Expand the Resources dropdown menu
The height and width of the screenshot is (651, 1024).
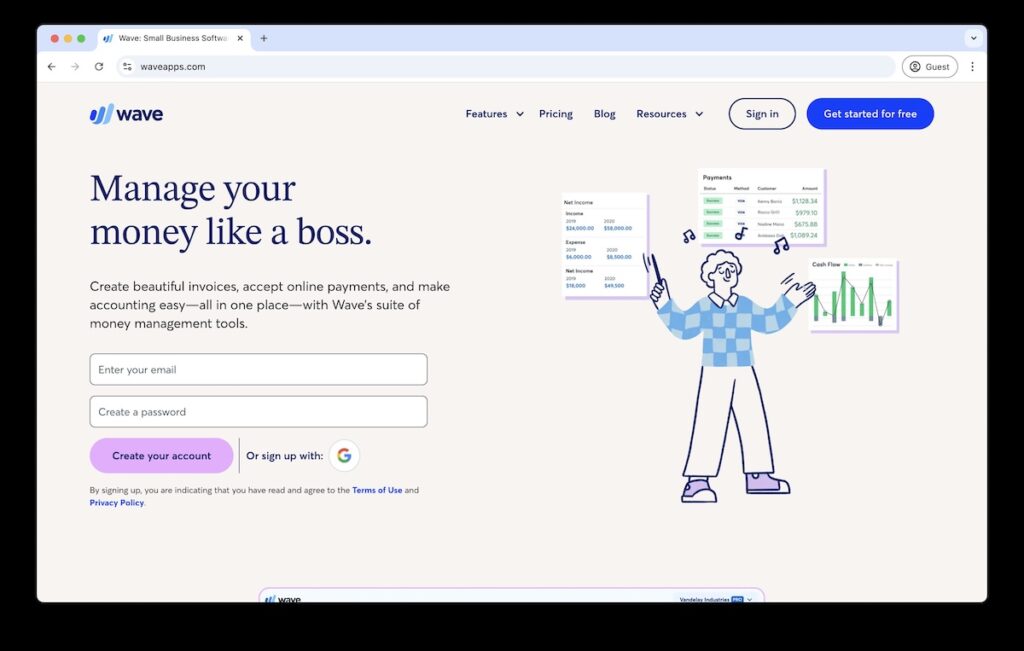[x=669, y=114]
